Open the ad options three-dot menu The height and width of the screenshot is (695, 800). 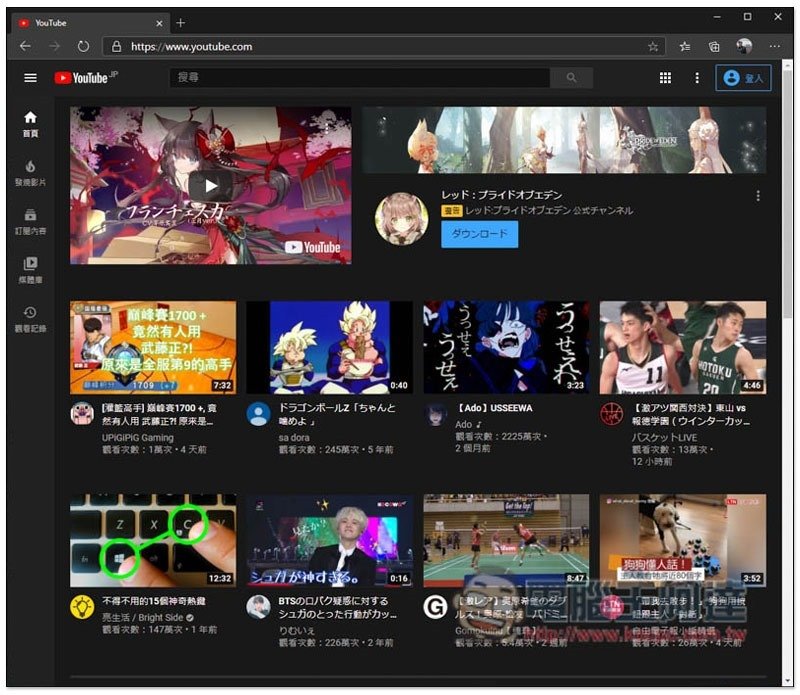click(x=757, y=196)
